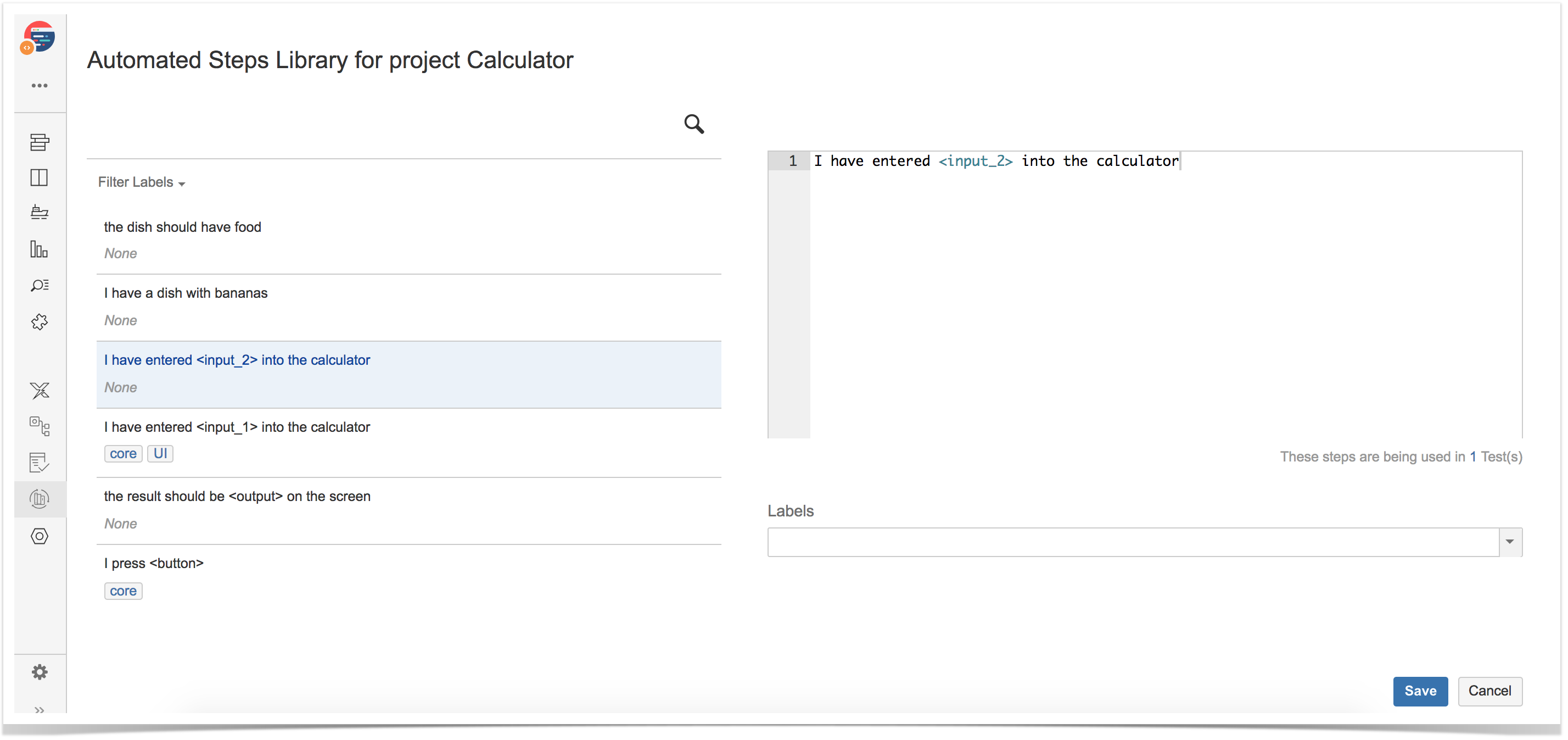
Task: Cancel editing the step
Action: coord(1489,691)
